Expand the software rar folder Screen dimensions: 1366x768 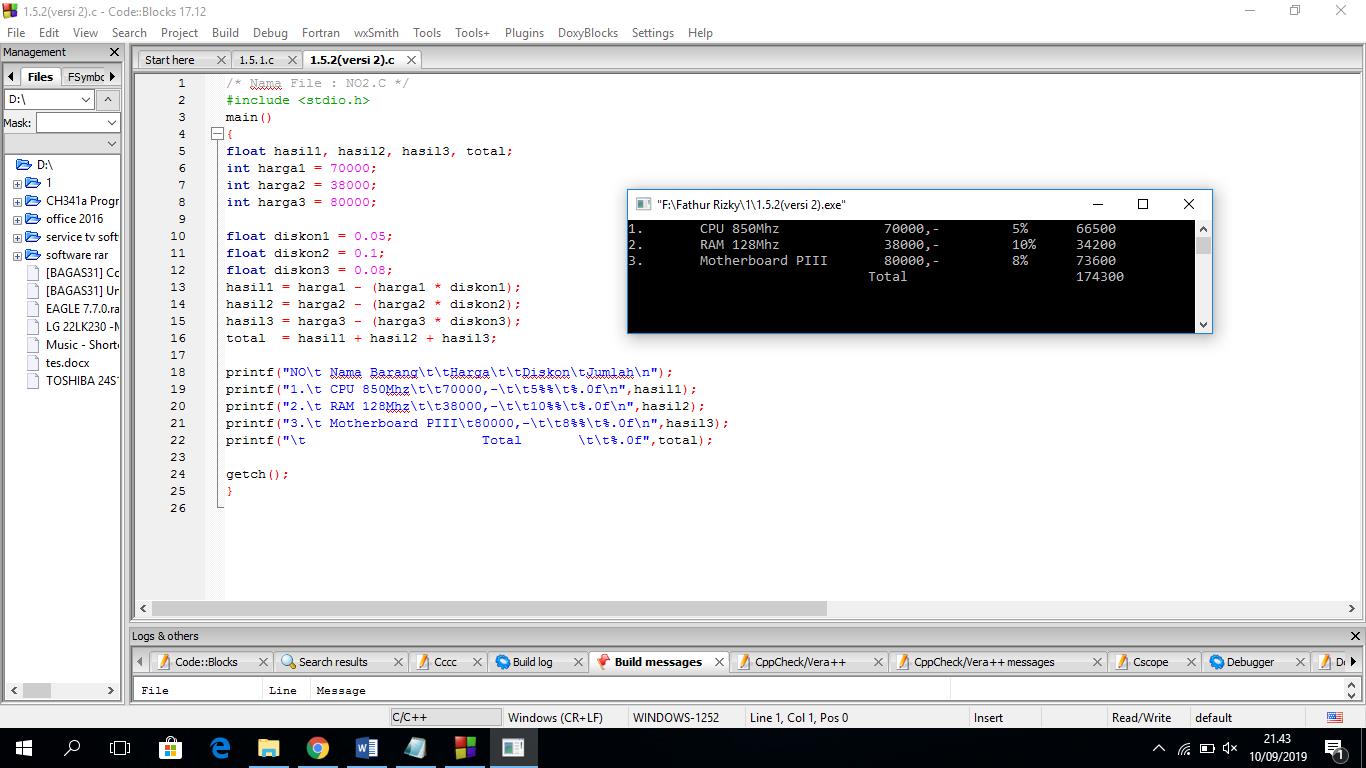click(x=17, y=255)
